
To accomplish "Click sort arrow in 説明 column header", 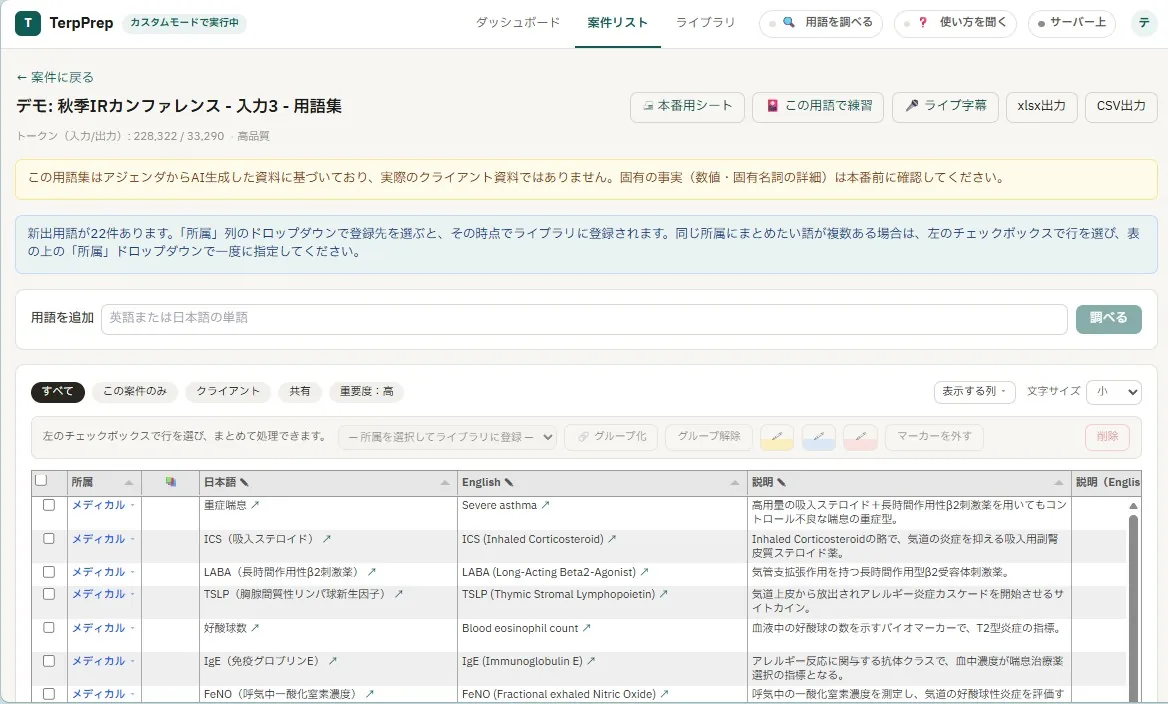I will coord(1058,483).
